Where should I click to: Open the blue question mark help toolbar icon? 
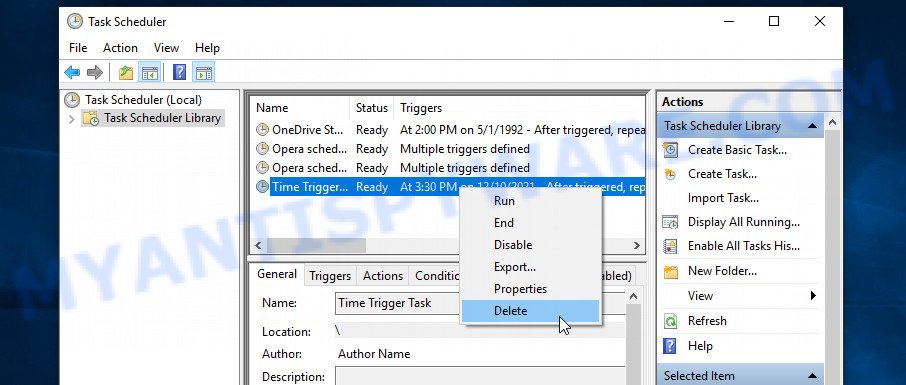coord(180,72)
